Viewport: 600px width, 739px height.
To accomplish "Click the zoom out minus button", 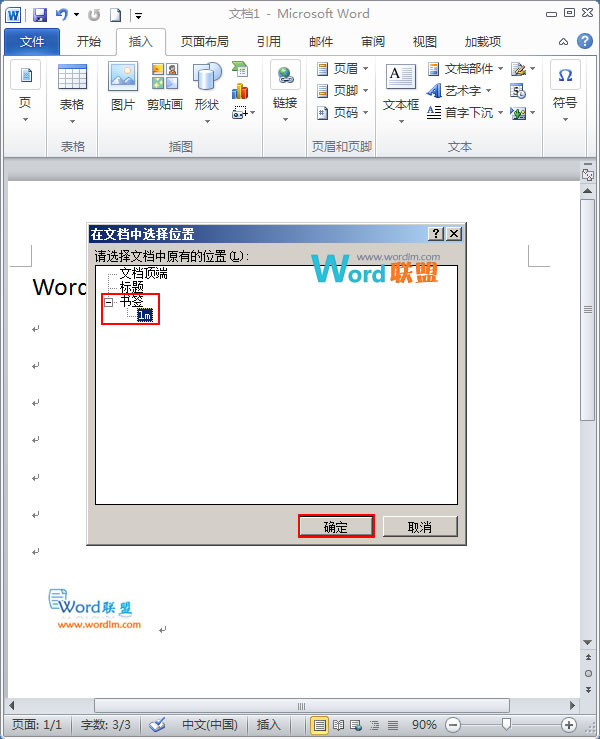I will 453,724.
